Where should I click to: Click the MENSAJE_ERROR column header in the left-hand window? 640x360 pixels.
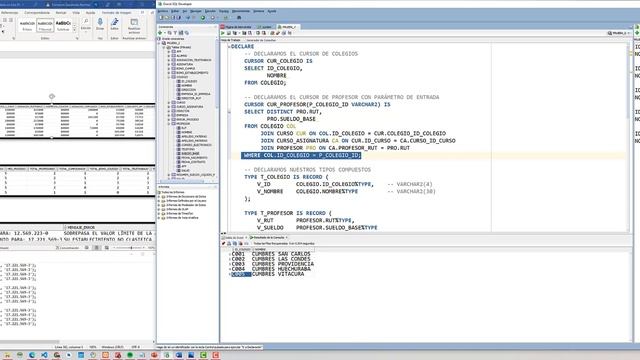(x=81, y=227)
